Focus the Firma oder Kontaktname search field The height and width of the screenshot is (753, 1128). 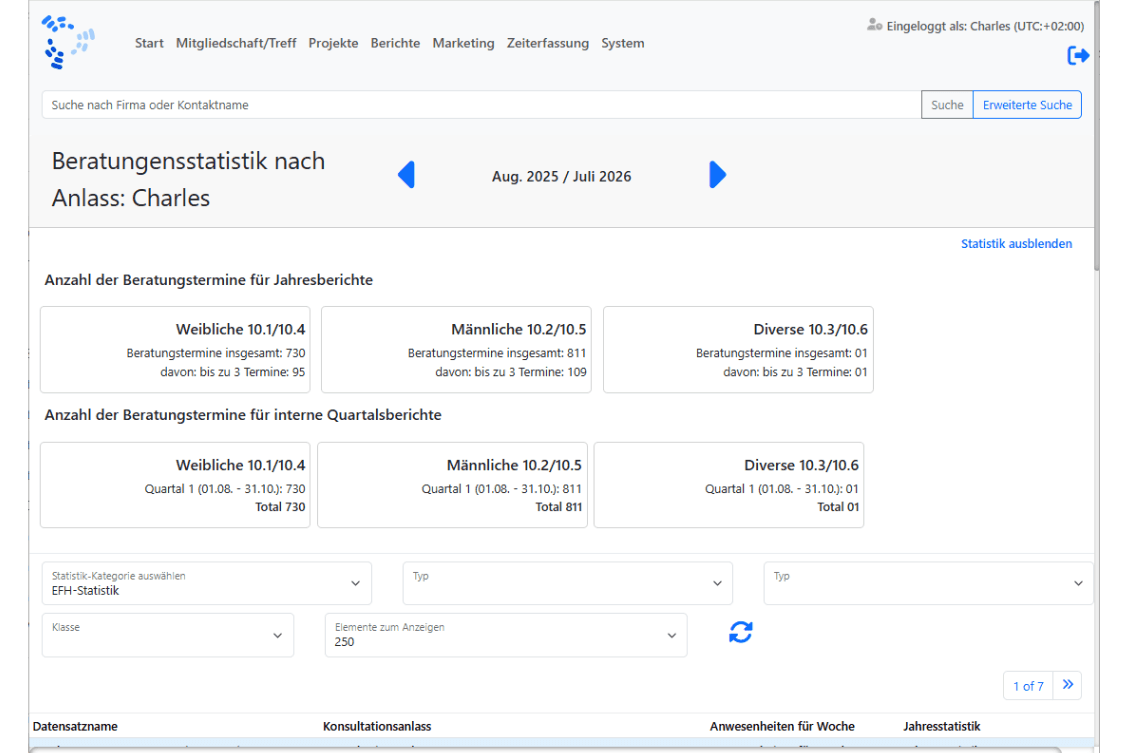481,105
